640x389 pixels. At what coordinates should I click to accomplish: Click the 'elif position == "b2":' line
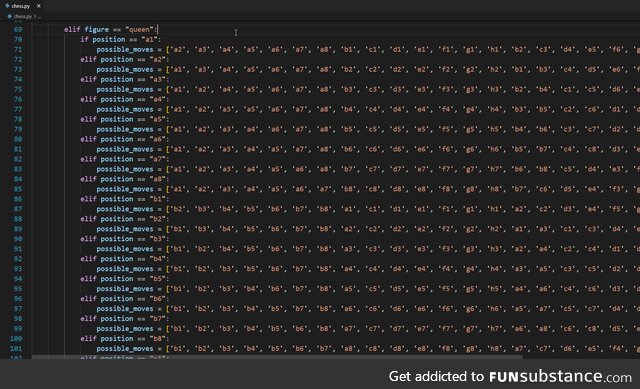click(x=124, y=219)
